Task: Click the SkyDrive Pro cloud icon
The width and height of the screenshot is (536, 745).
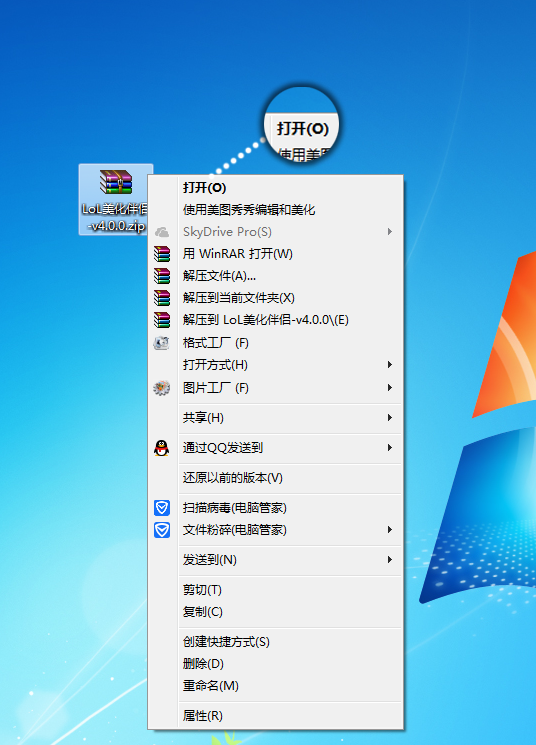Action: (162, 232)
